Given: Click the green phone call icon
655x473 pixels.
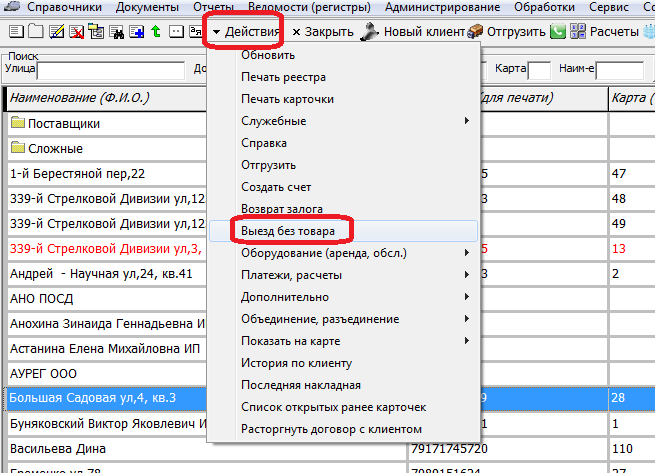Looking at the screenshot, I should point(557,32).
